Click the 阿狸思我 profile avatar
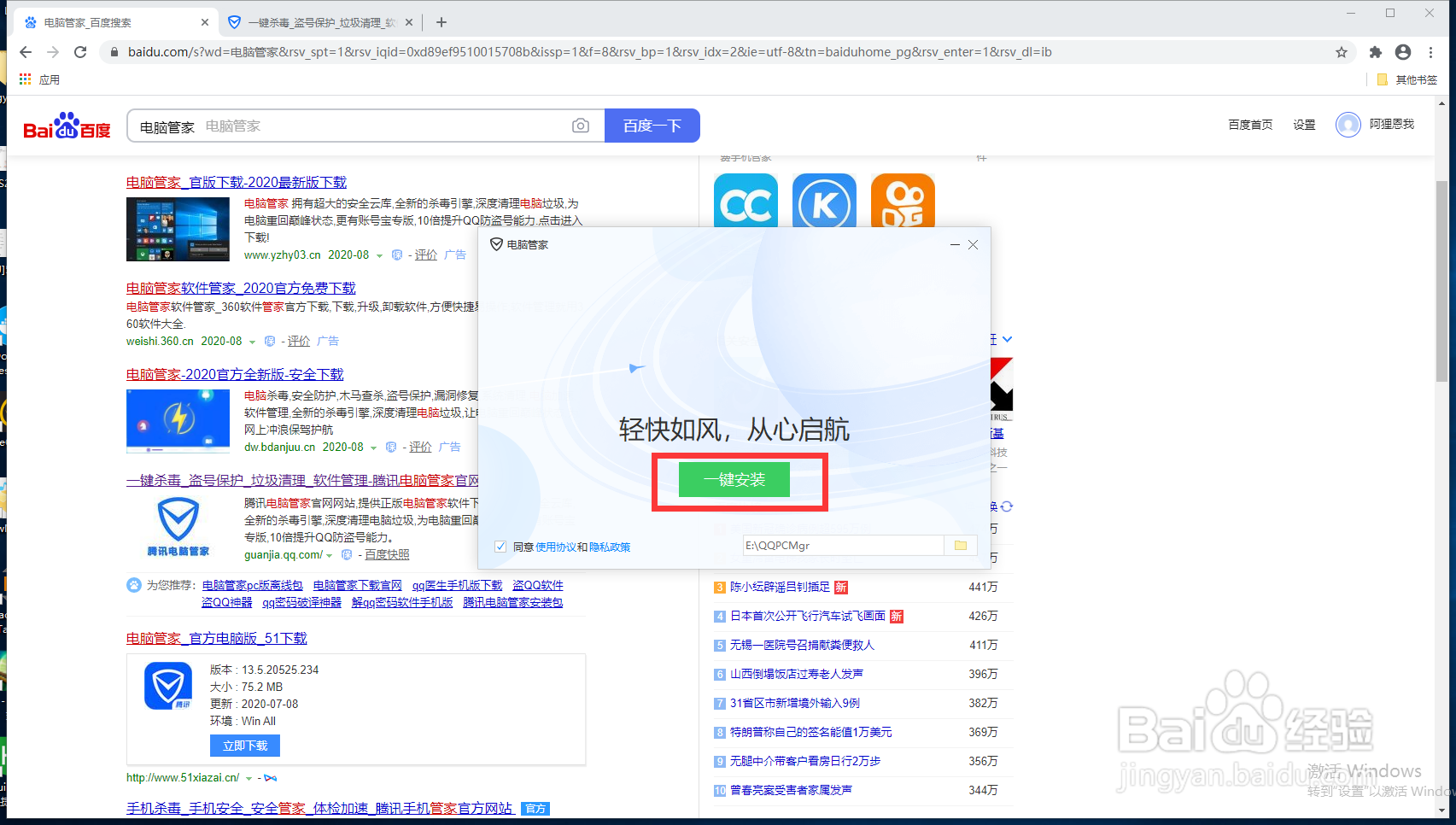Screen dimensions: 1456x825 coord(1348,125)
